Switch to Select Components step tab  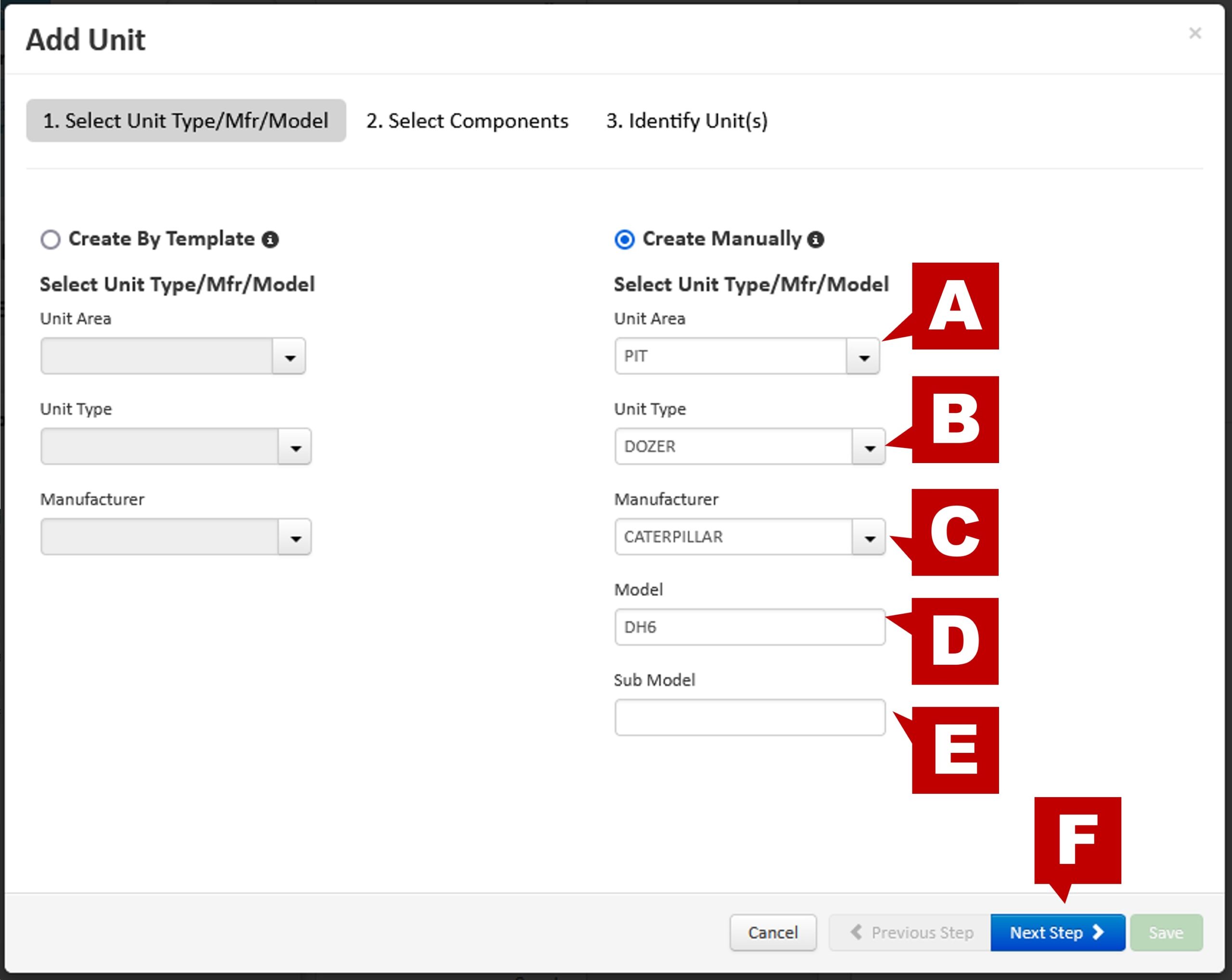(467, 121)
